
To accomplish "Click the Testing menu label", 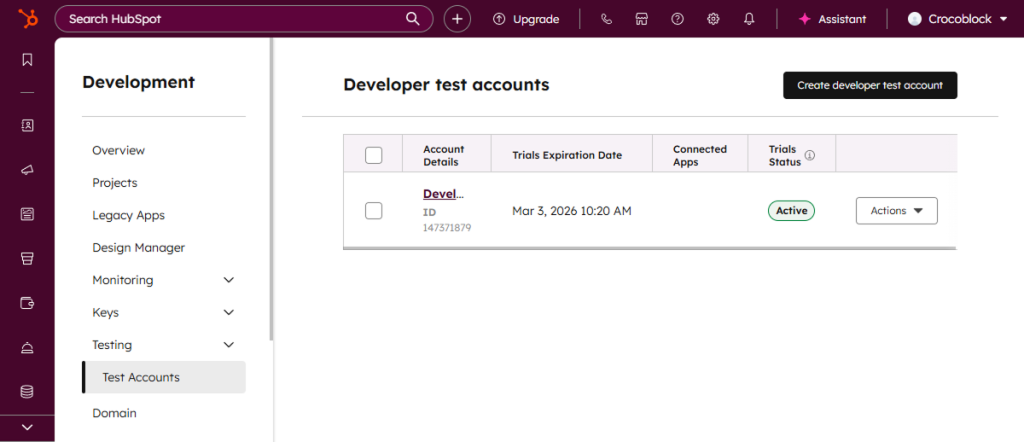I will coord(112,345).
